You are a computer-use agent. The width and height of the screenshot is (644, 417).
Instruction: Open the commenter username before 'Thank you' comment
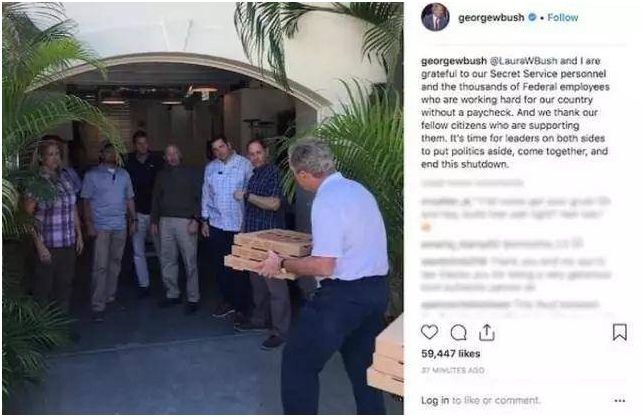(453, 261)
